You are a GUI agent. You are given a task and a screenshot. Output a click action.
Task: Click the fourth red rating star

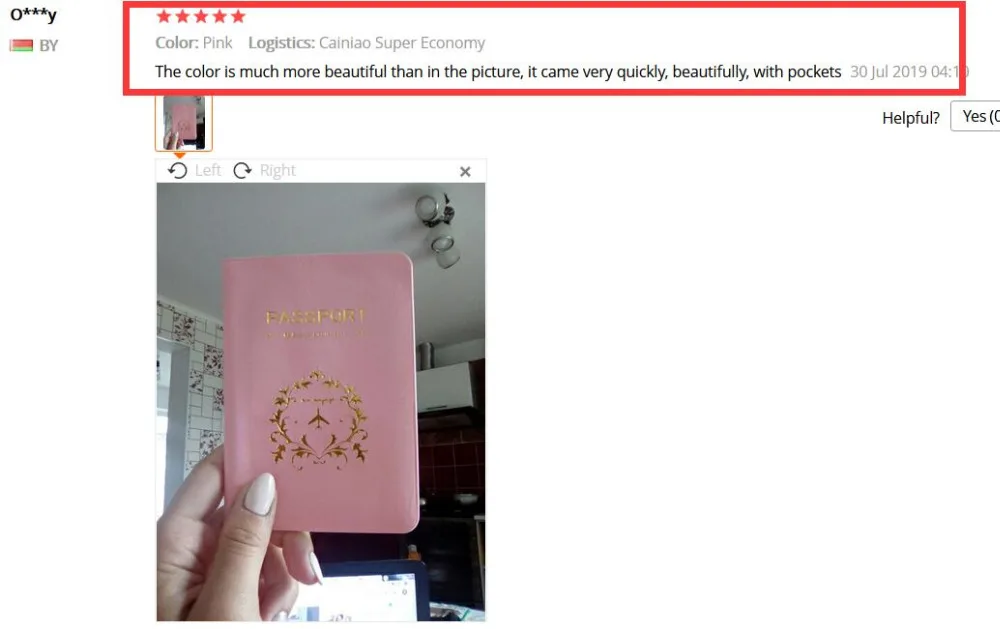219,16
